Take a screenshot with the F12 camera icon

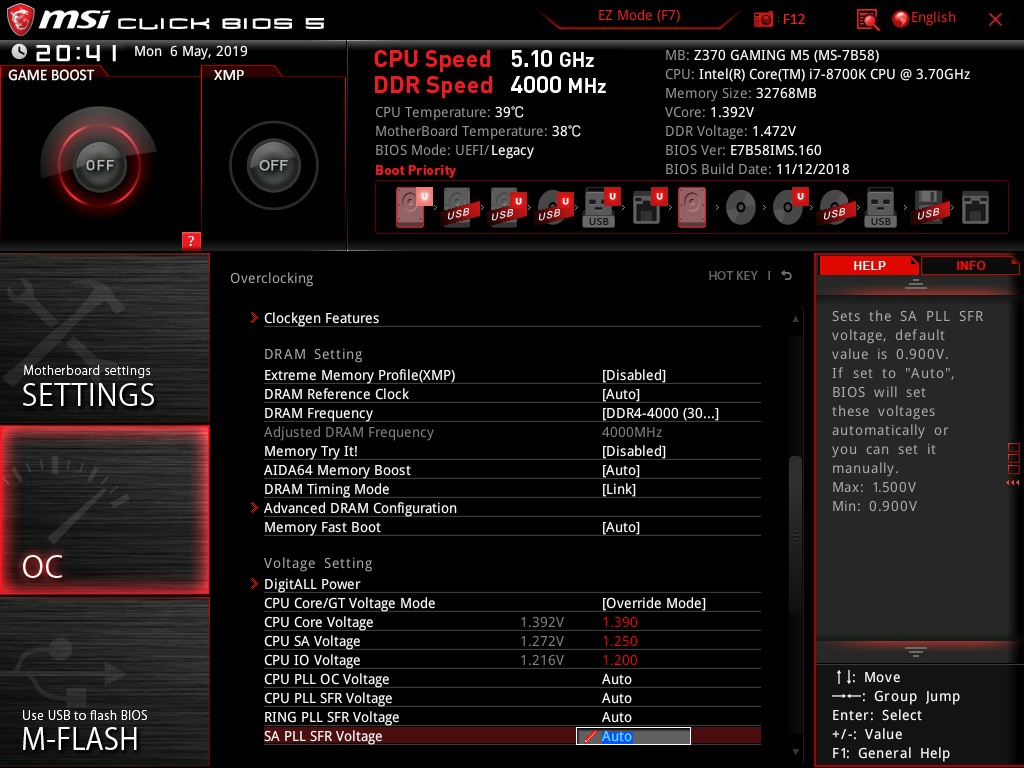(763, 20)
